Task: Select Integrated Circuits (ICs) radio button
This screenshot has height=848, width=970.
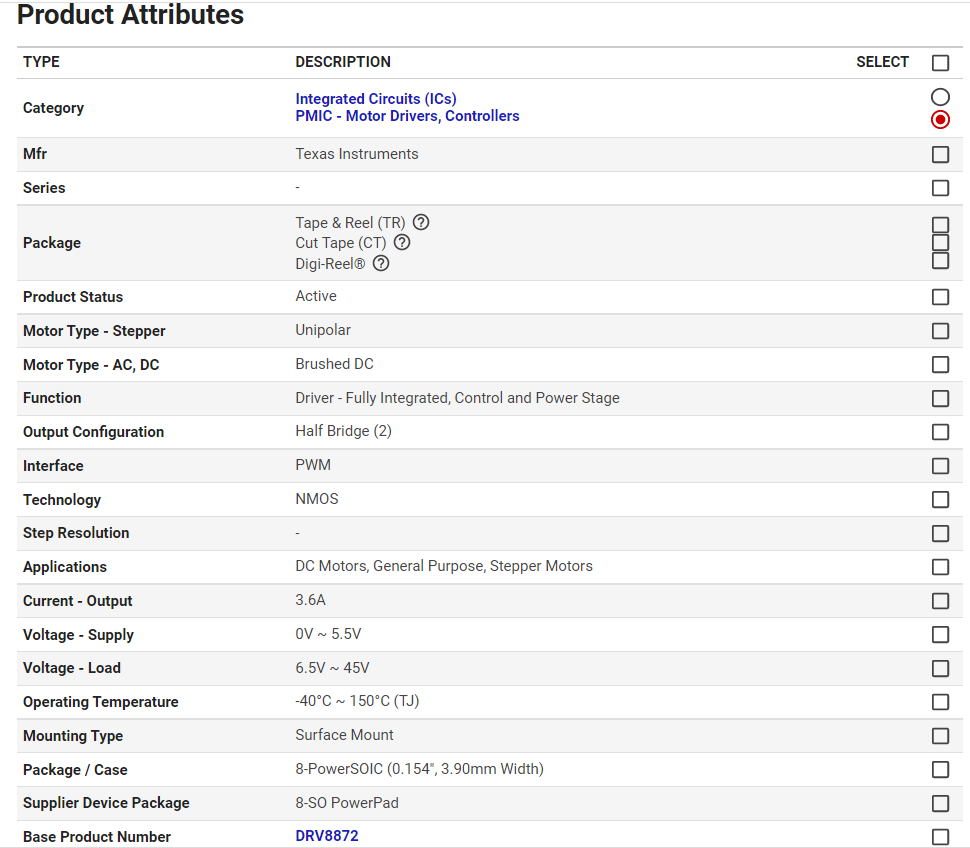Action: pyautogui.click(x=940, y=97)
